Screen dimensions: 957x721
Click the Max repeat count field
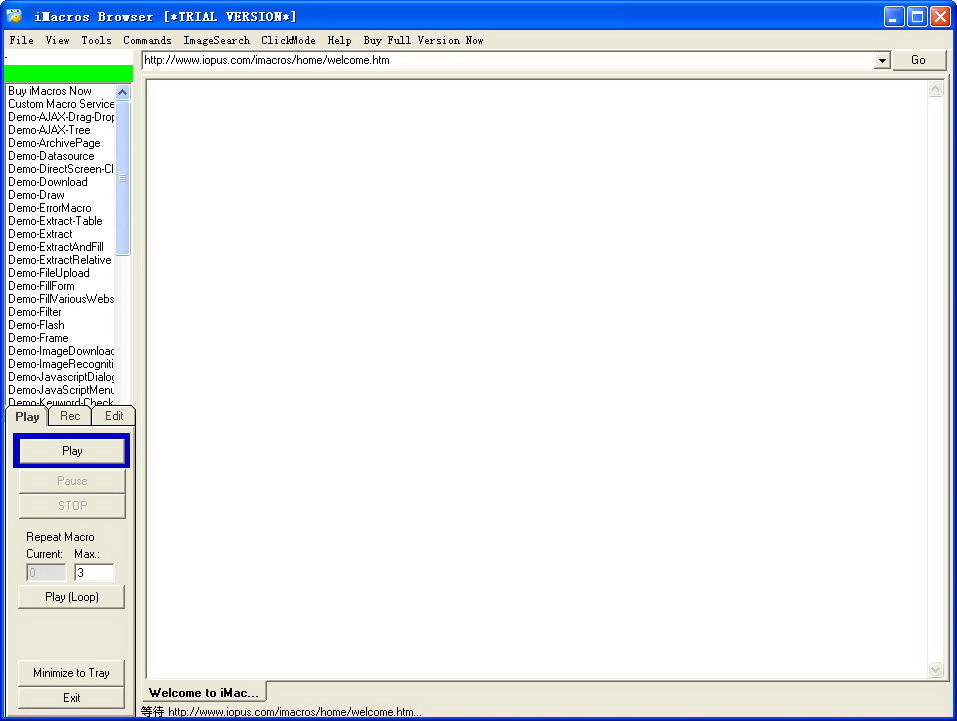point(94,573)
